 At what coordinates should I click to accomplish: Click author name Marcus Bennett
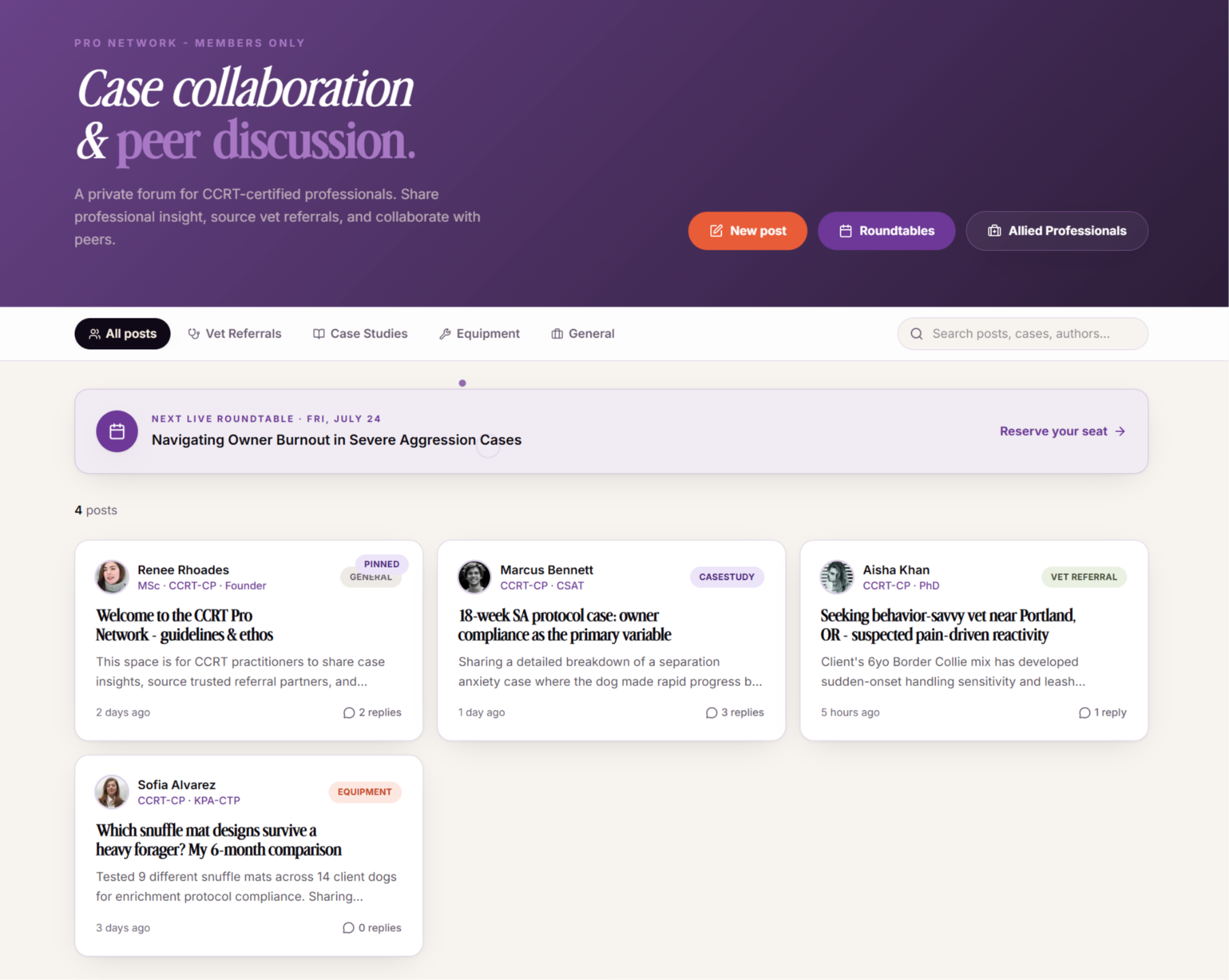(x=546, y=570)
